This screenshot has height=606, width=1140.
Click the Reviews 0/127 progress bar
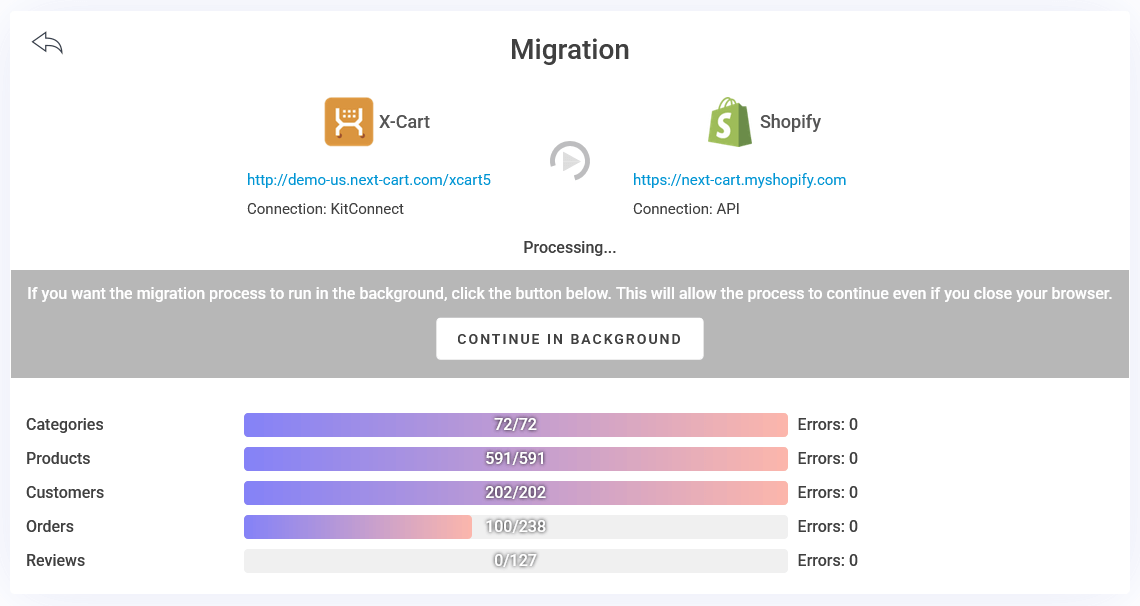pos(515,561)
